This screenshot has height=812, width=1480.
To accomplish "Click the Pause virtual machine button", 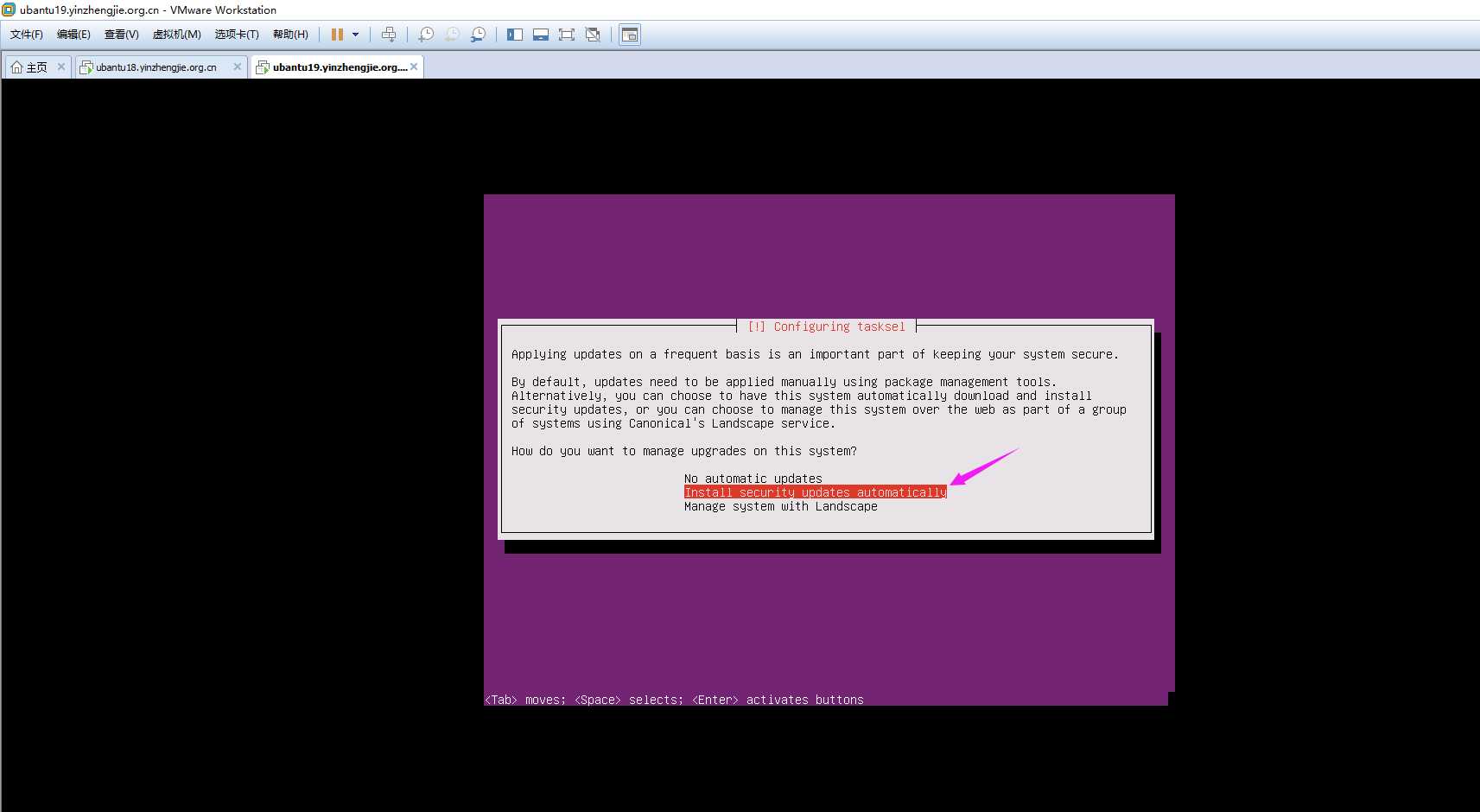I will (x=337, y=35).
